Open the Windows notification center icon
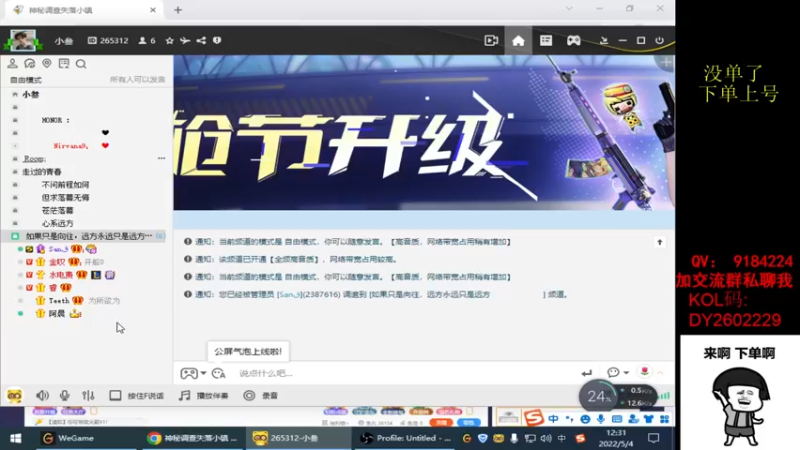This screenshot has width=800, height=450. (x=654, y=438)
